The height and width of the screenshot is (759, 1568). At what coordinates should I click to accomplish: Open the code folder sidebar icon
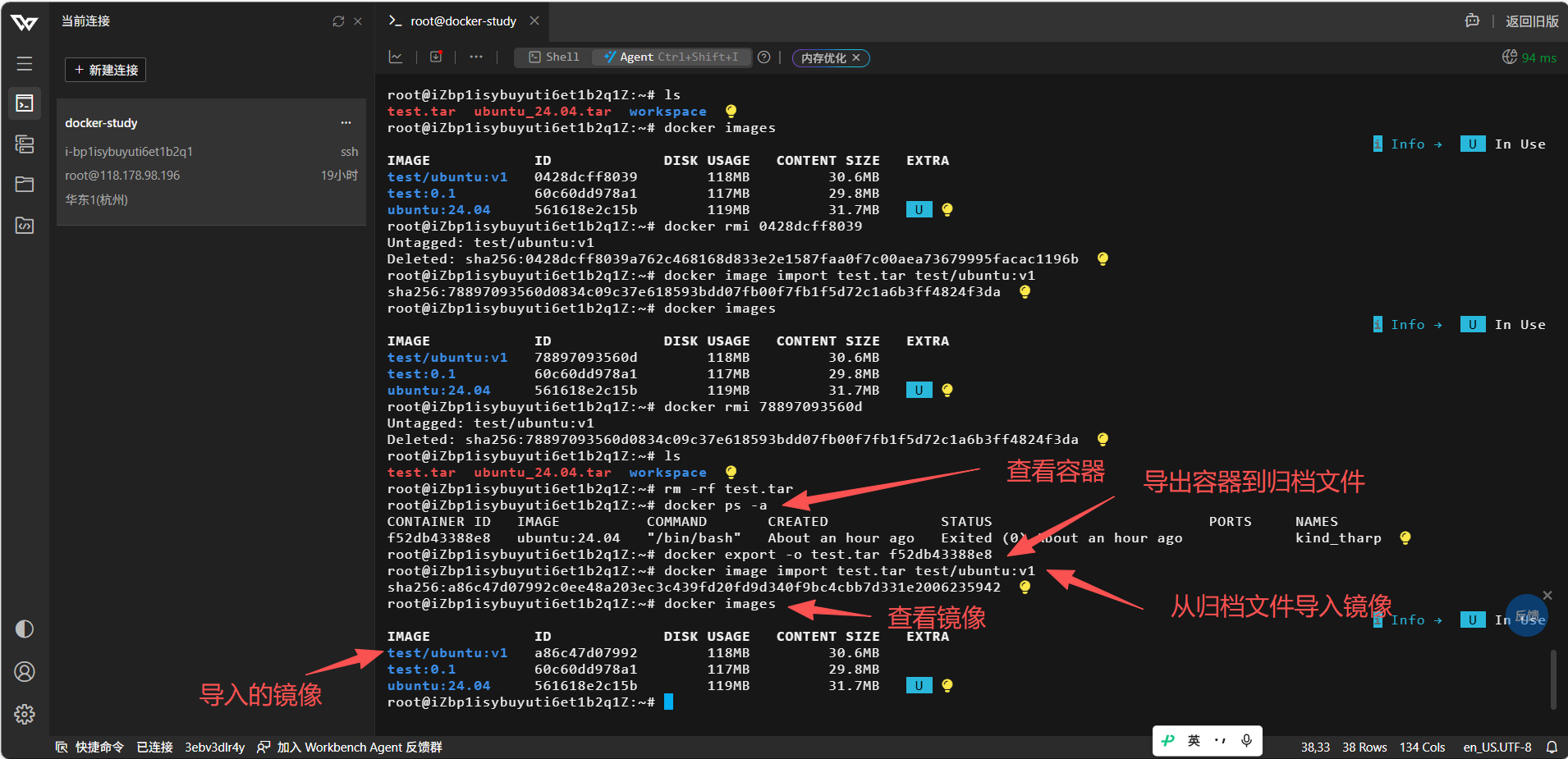[25, 225]
